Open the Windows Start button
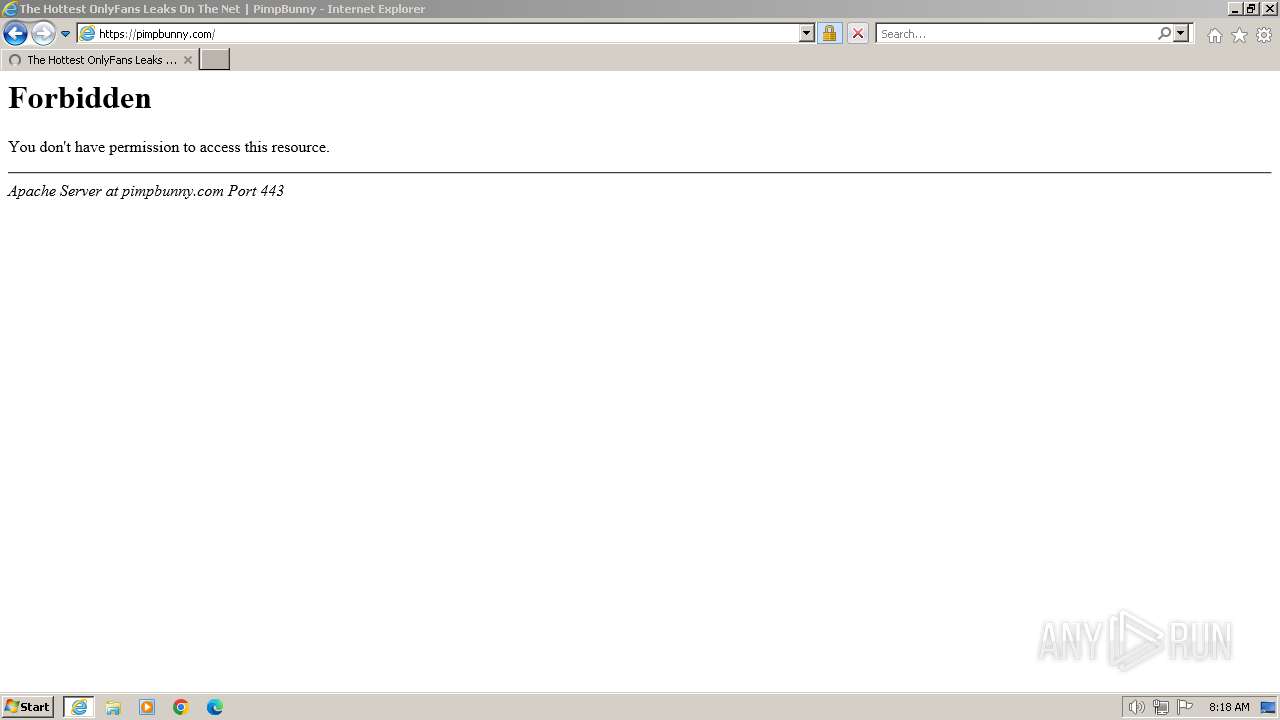Image resolution: width=1280 pixels, height=720 pixels. pos(27,707)
